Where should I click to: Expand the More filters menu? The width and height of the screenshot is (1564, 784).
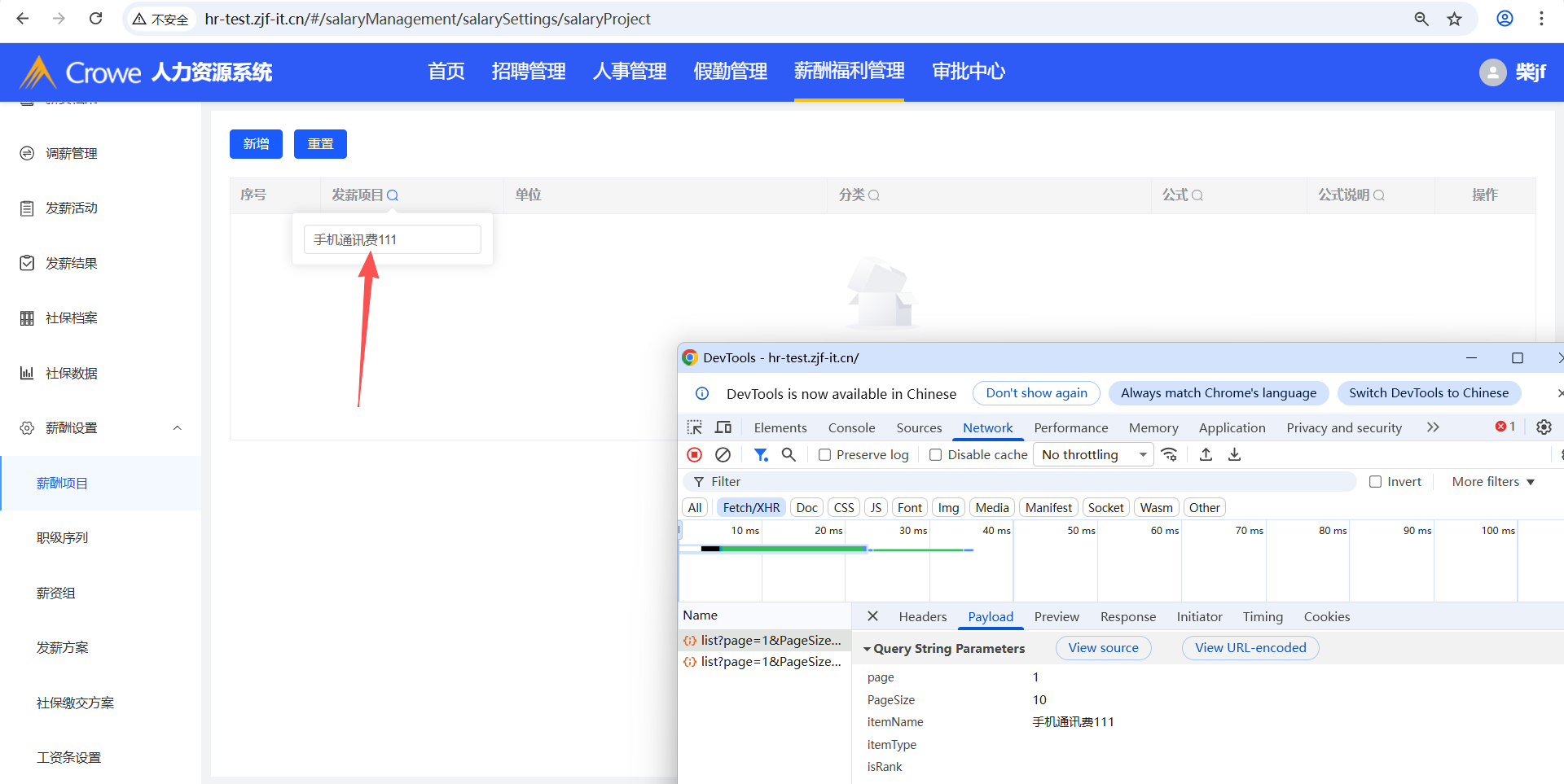click(1492, 482)
